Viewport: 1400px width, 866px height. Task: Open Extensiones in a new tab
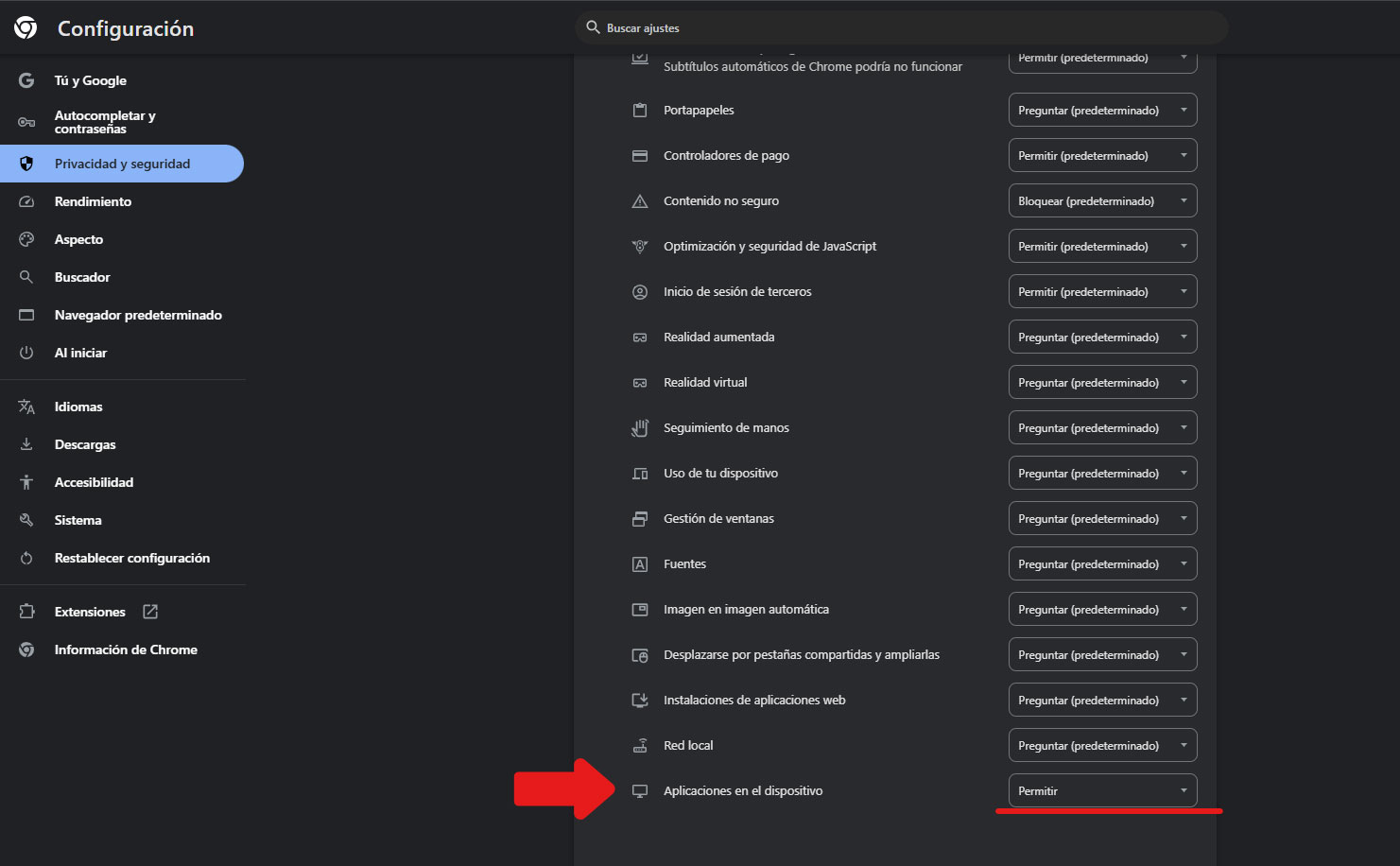(x=90, y=612)
